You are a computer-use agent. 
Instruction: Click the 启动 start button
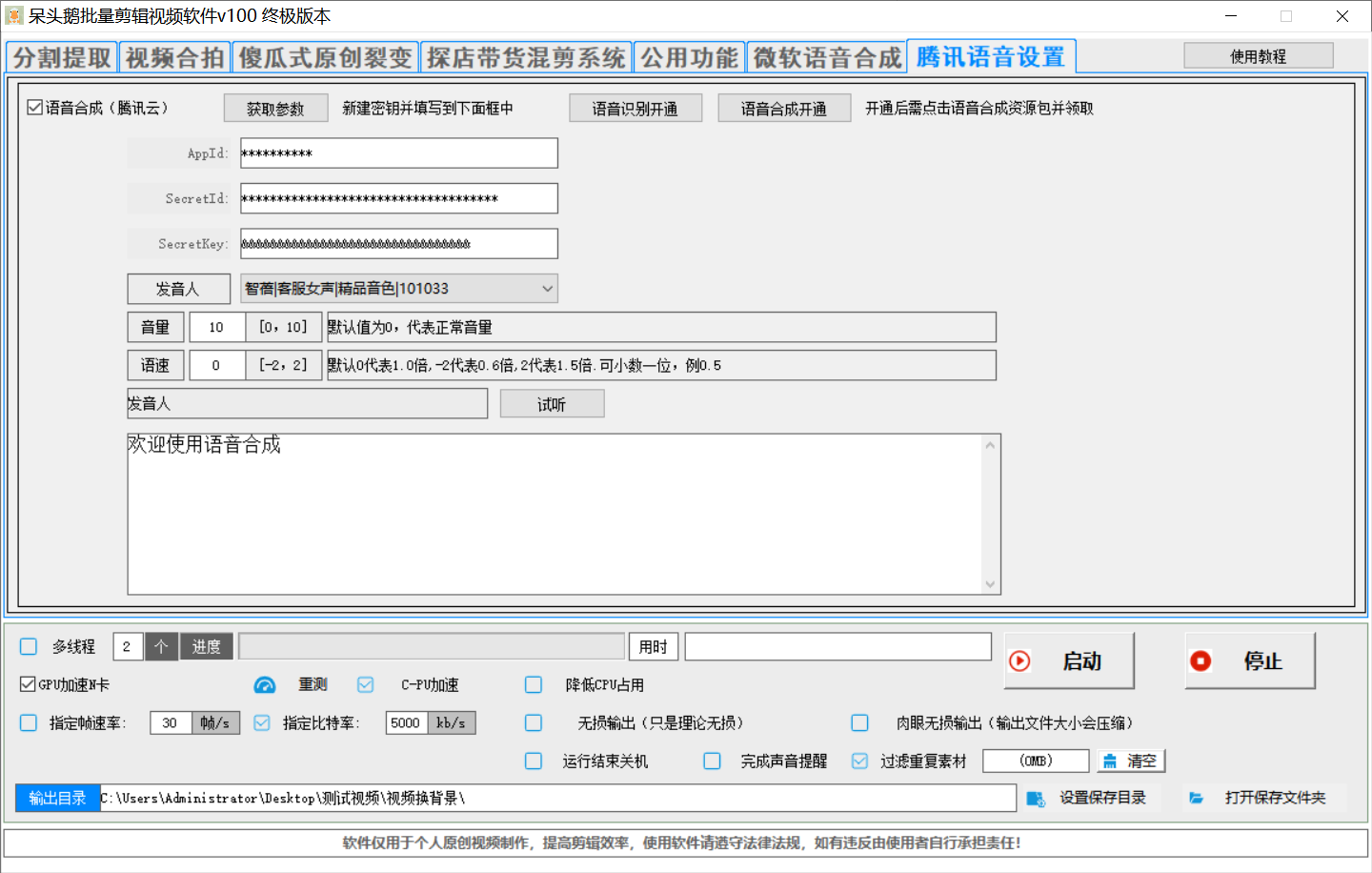point(1069,660)
